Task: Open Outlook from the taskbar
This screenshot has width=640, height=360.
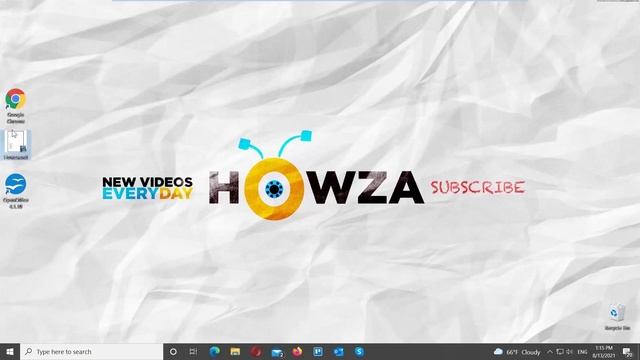Action: [x=339, y=351]
